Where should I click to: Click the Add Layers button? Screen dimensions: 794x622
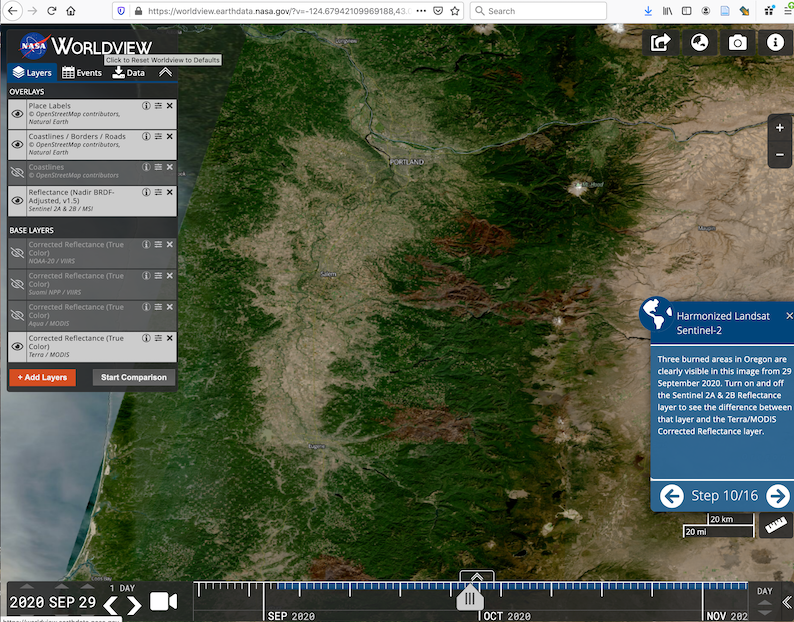click(43, 377)
